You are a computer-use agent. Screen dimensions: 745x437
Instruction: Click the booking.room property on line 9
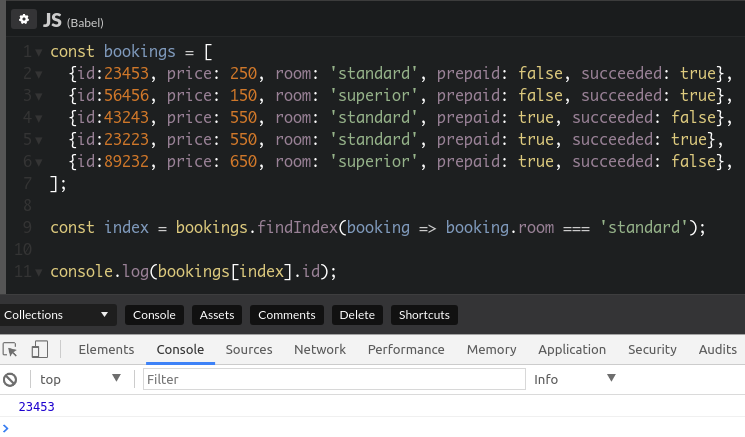pos(500,228)
